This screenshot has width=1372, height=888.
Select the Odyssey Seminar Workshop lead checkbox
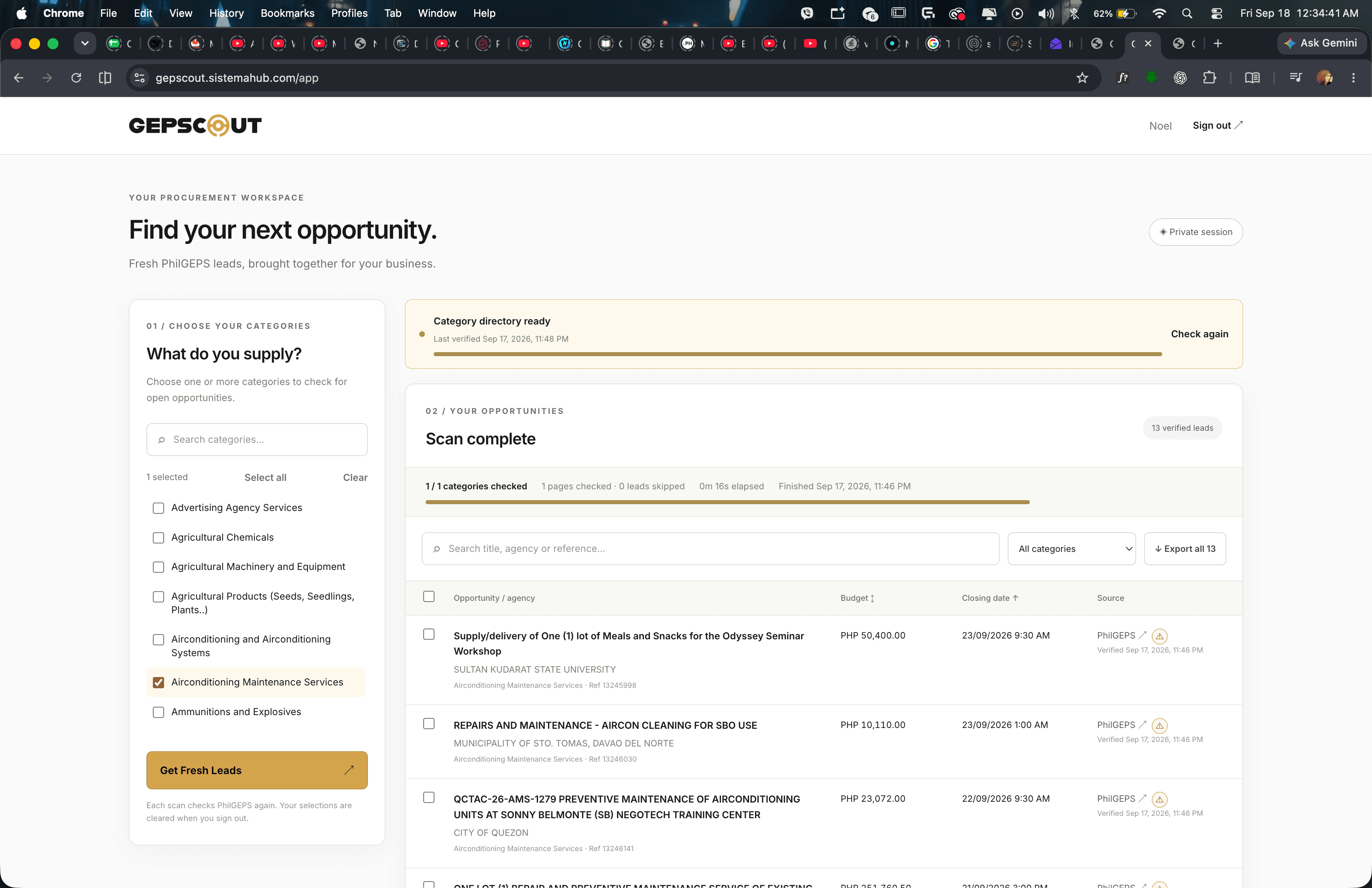coord(429,634)
